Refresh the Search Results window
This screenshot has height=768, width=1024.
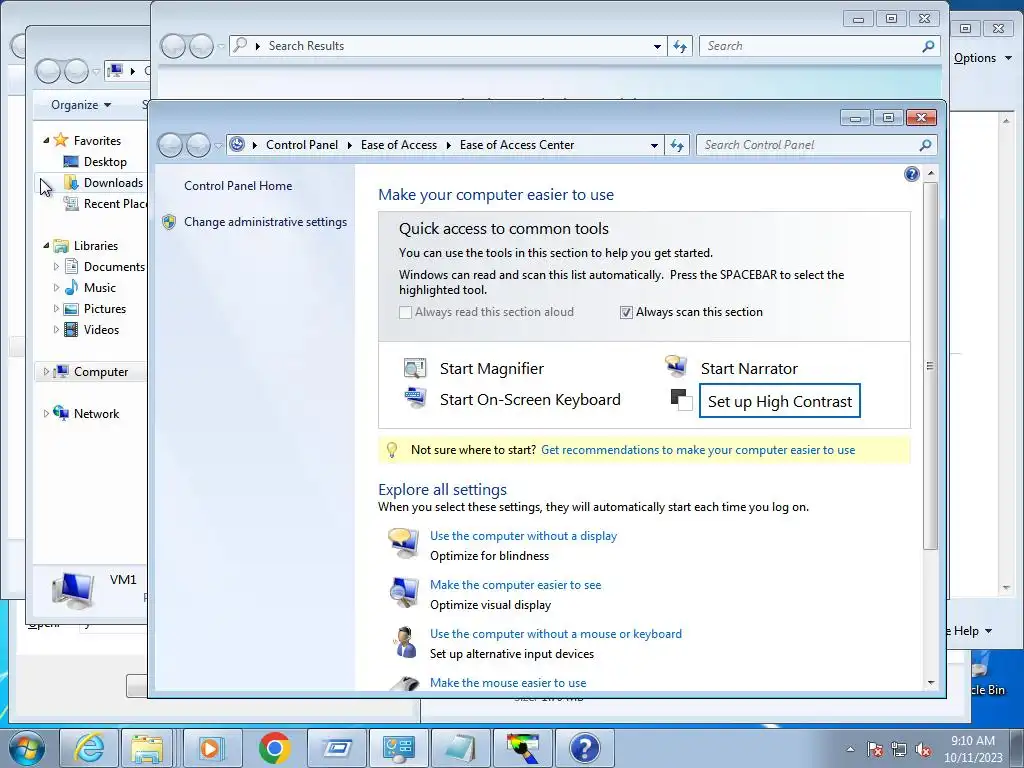680,46
